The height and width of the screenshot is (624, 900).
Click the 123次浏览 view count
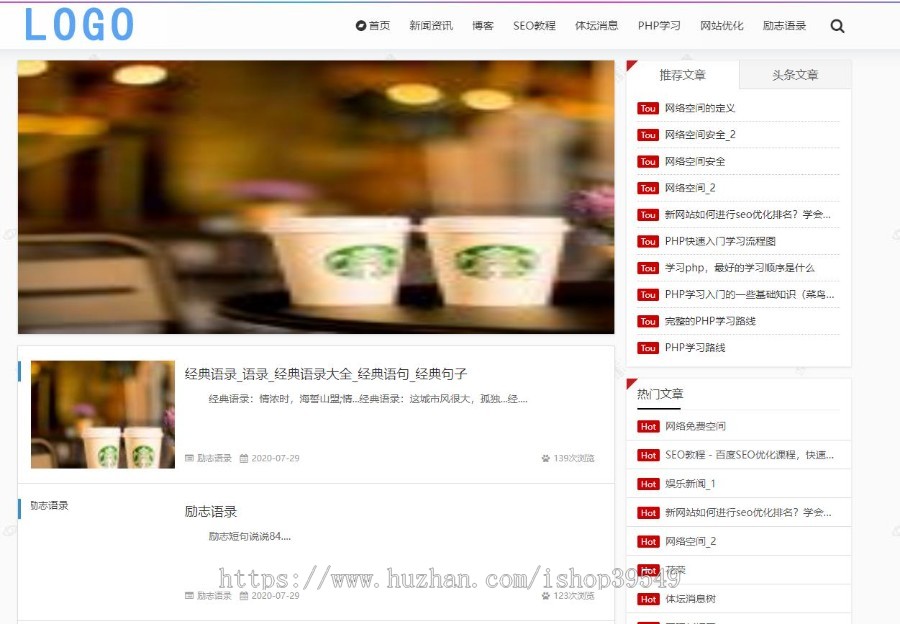click(574, 596)
